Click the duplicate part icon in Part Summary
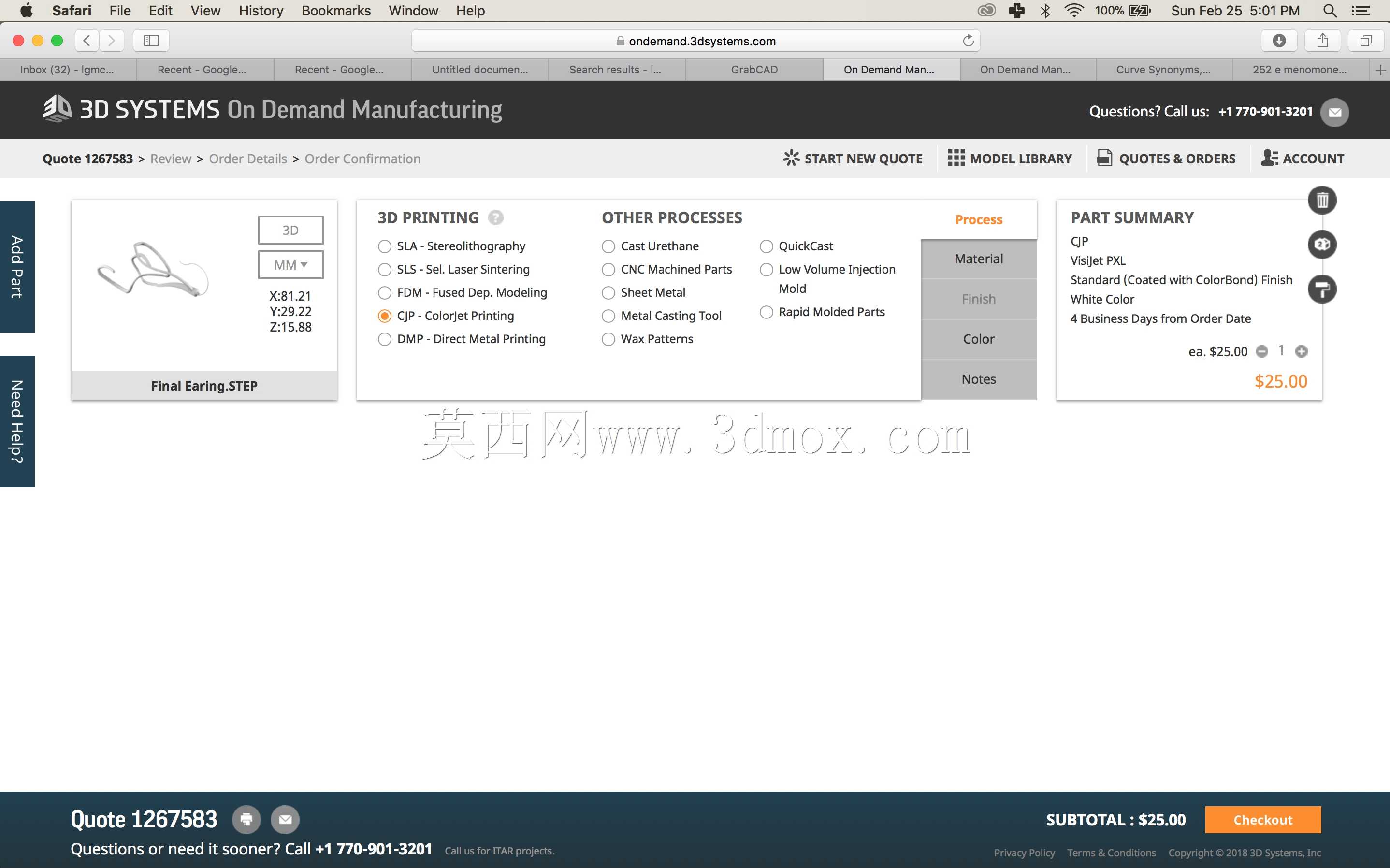 click(x=1322, y=245)
